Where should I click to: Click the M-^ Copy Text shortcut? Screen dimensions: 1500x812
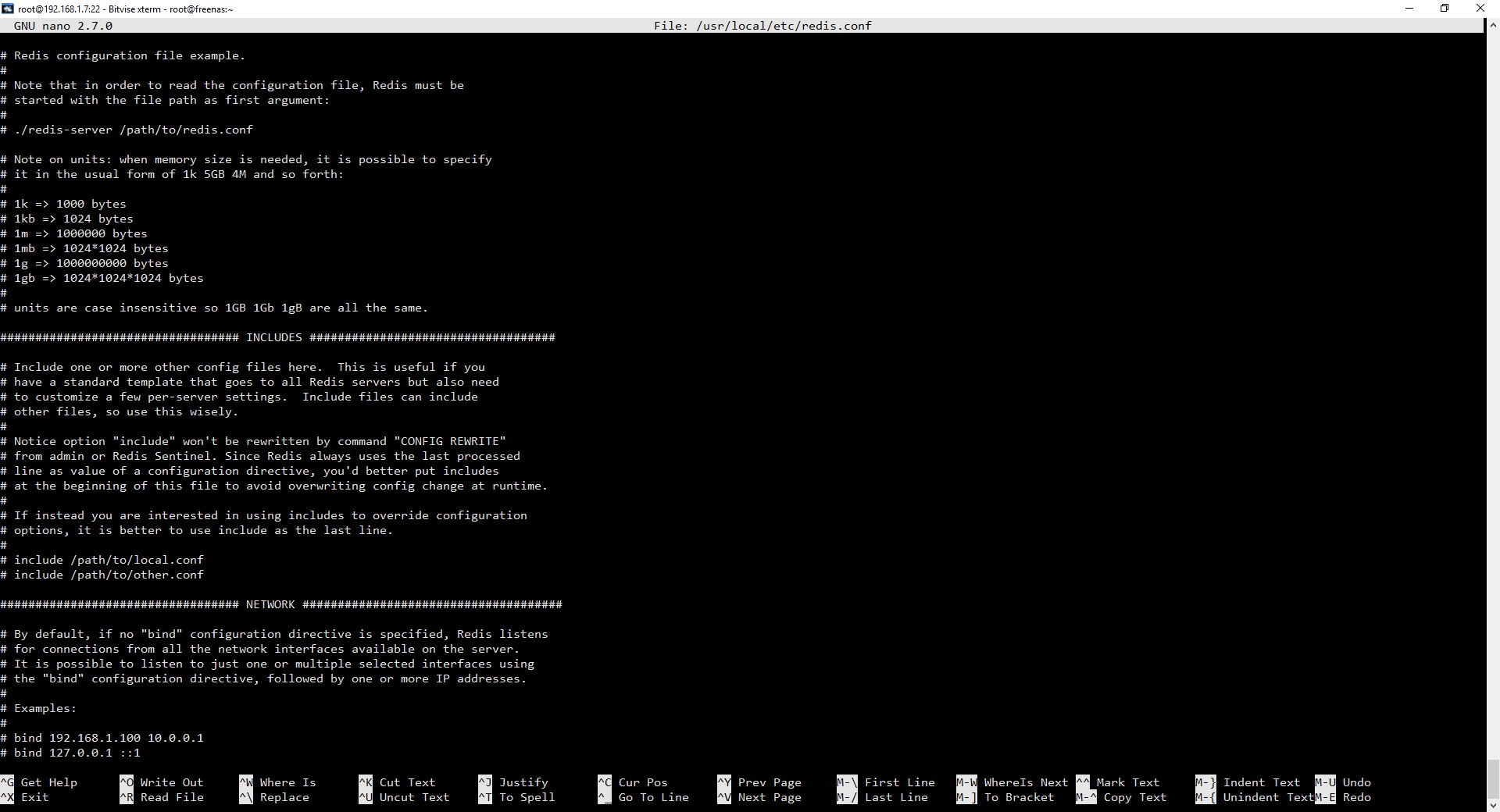pos(1121,797)
